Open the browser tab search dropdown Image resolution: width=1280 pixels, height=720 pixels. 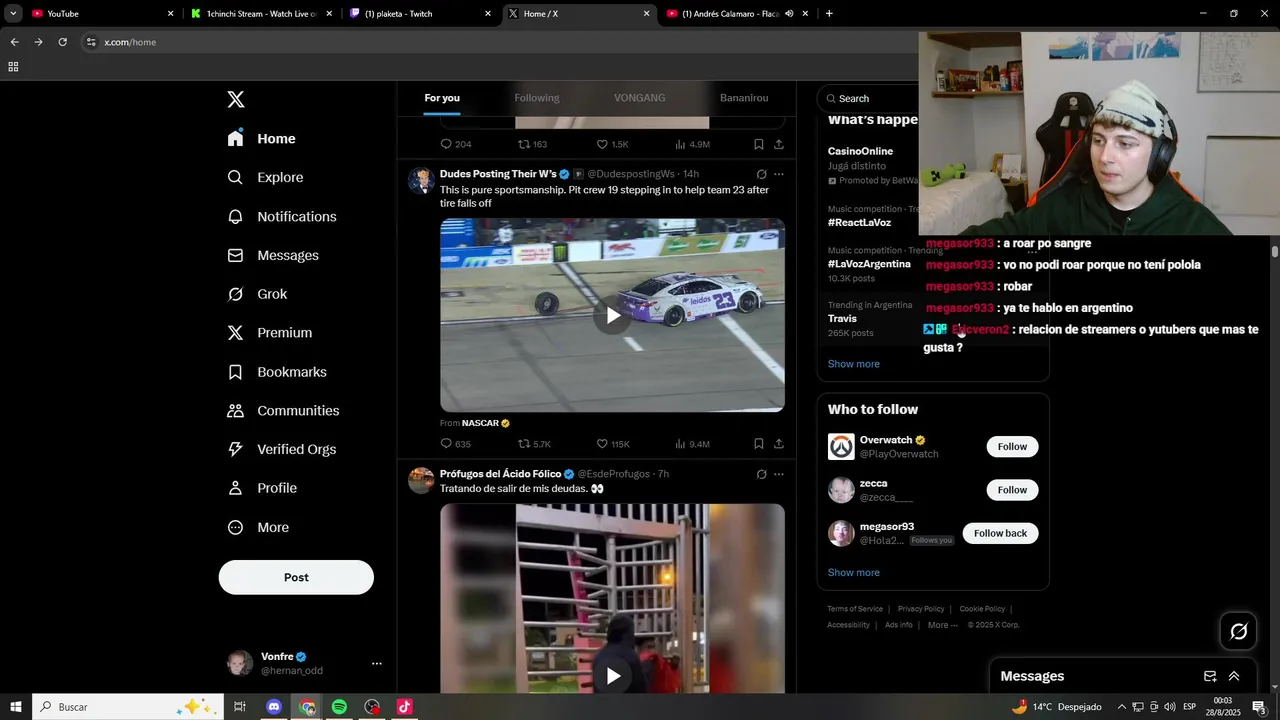point(13,14)
